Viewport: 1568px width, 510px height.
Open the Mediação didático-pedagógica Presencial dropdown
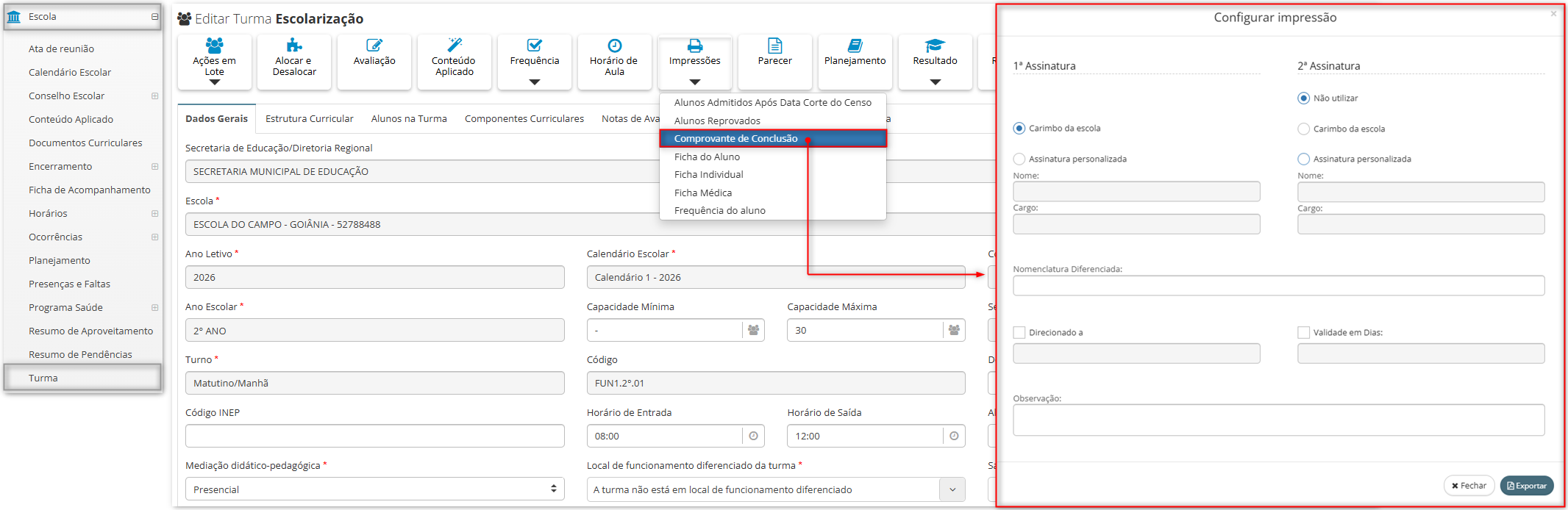coord(374,489)
